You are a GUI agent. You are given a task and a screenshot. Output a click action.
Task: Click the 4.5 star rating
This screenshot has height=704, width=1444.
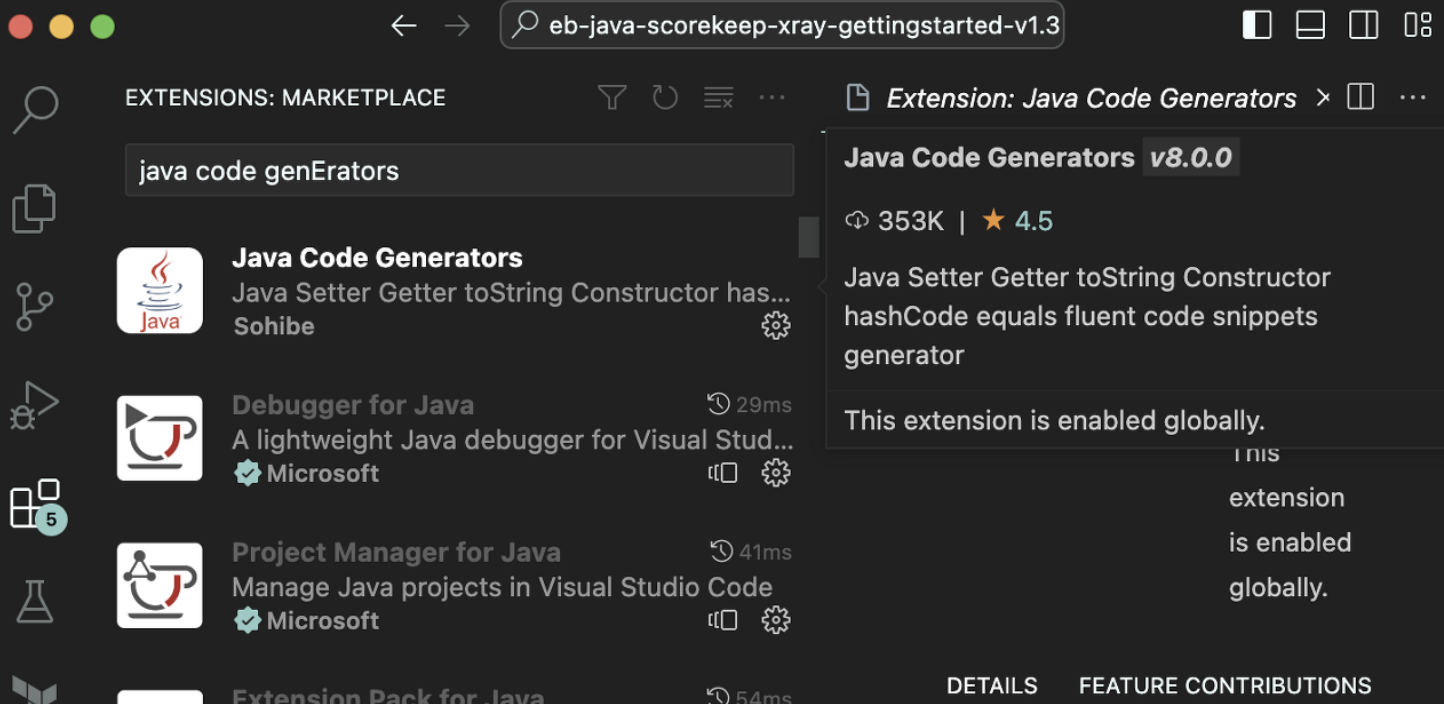point(1018,221)
